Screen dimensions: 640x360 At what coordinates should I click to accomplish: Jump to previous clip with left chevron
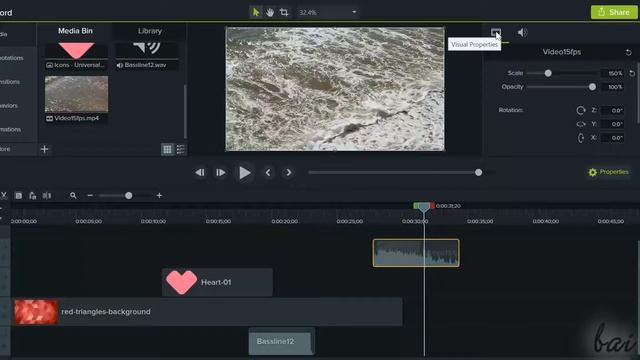click(268, 173)
